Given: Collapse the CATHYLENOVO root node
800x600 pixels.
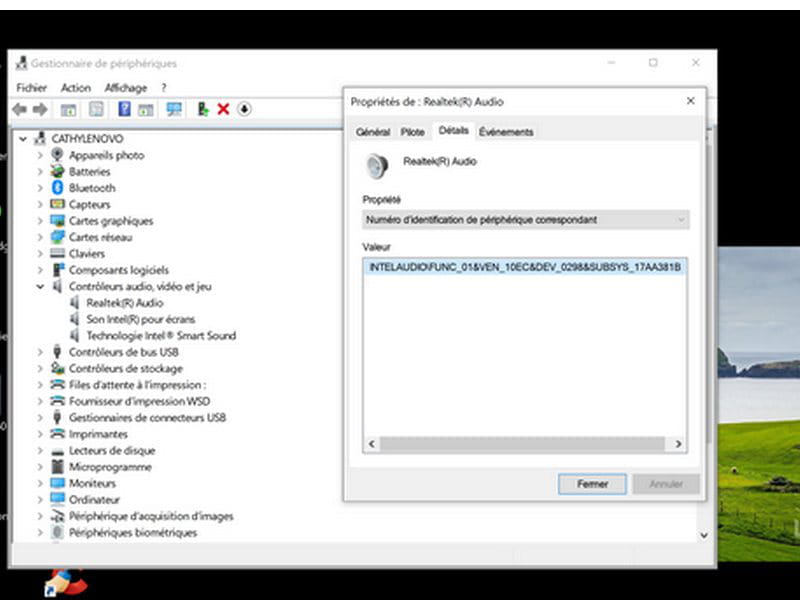Looking at the screenshot, I should (22, 138).
